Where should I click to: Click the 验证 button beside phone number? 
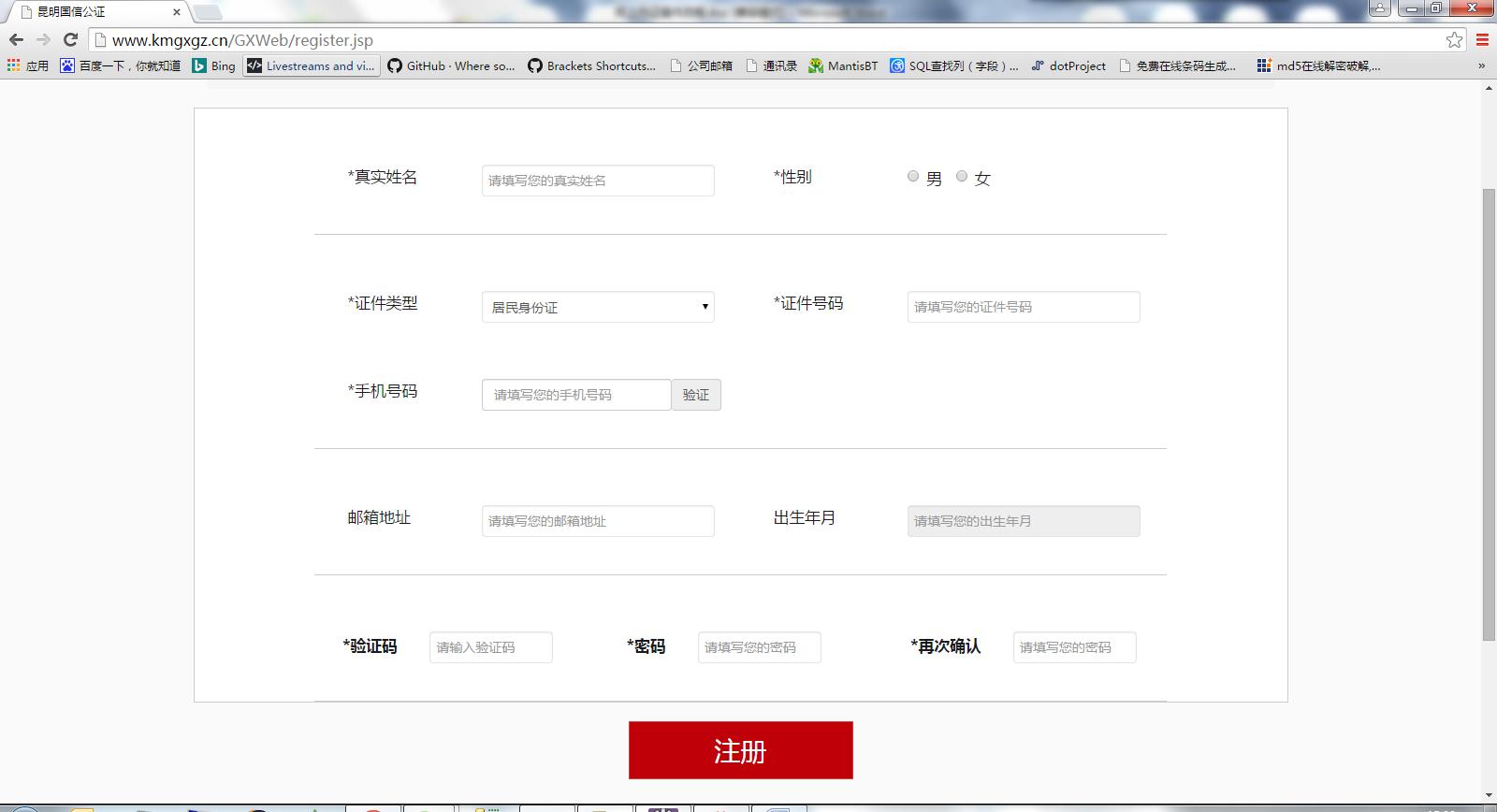coord(696,395)
